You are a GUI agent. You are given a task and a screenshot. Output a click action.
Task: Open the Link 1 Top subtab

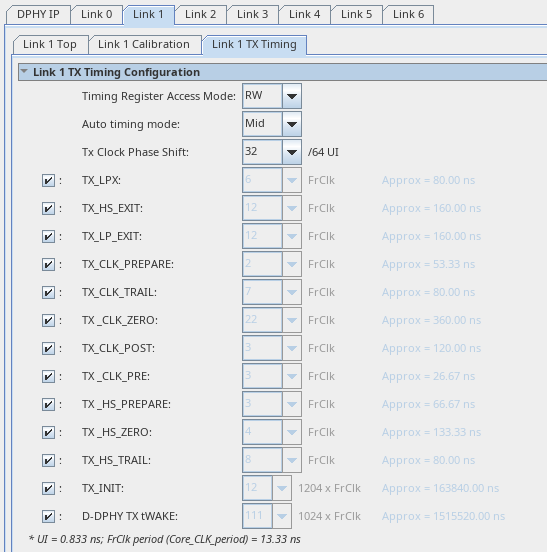(50, 44)
